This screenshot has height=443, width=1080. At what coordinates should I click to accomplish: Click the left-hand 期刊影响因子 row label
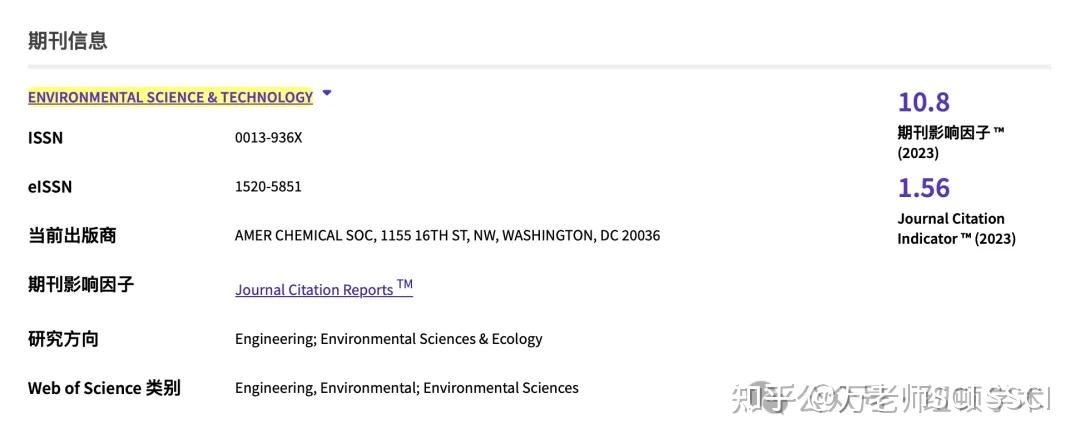click(81, 285)
